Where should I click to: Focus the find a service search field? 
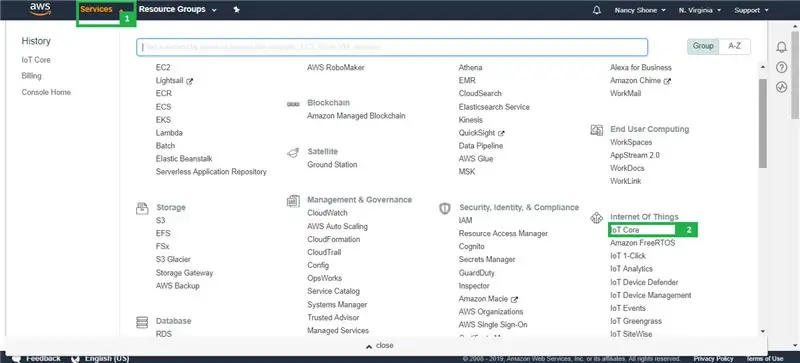[x=392, y=47]
